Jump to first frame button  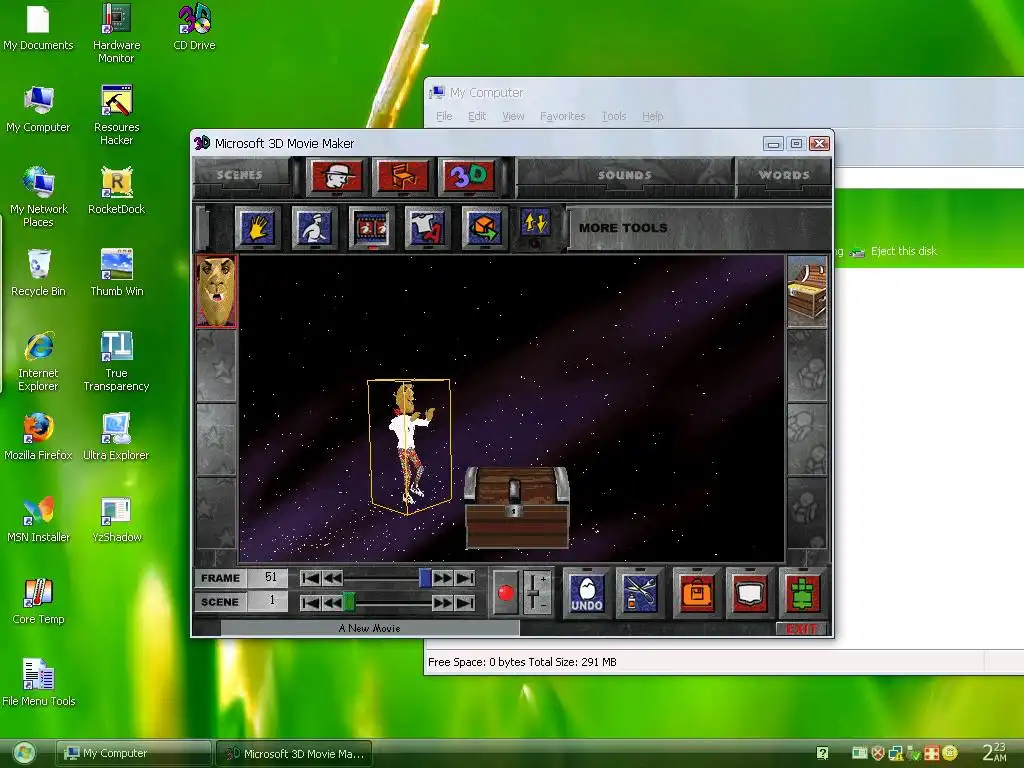[x=310, y=578]
